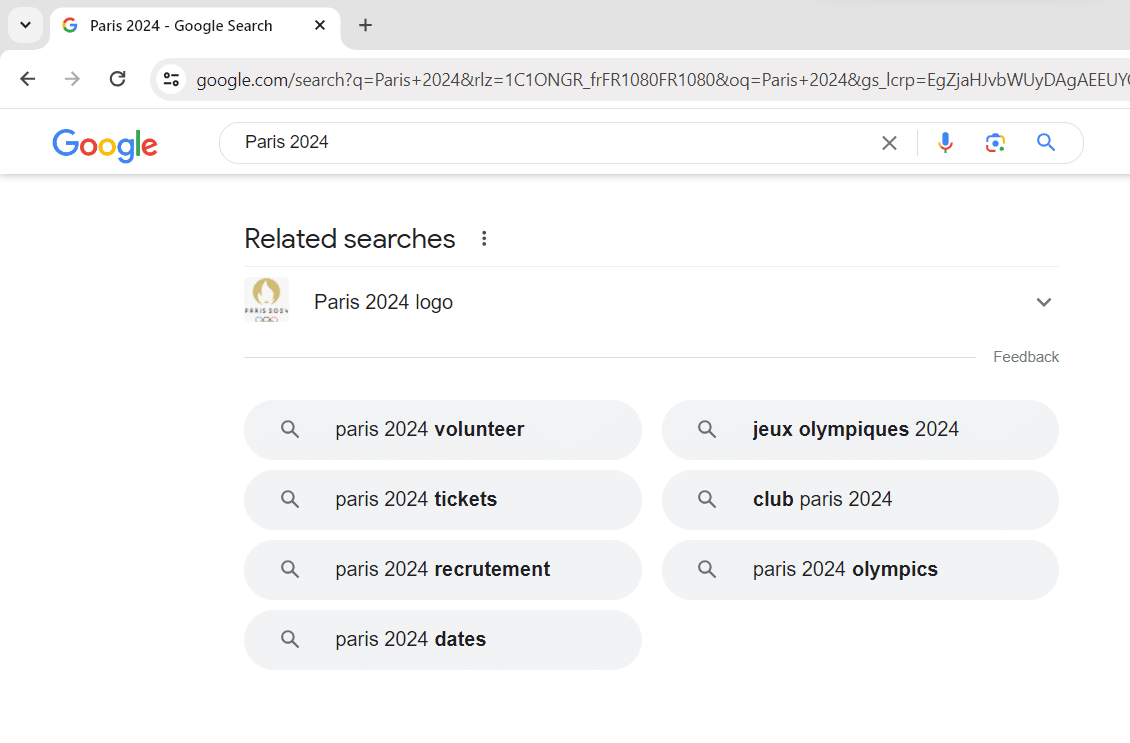Clear the search query with X
Viewport: 1130px width, 743px height.
(x=889, y=143)
